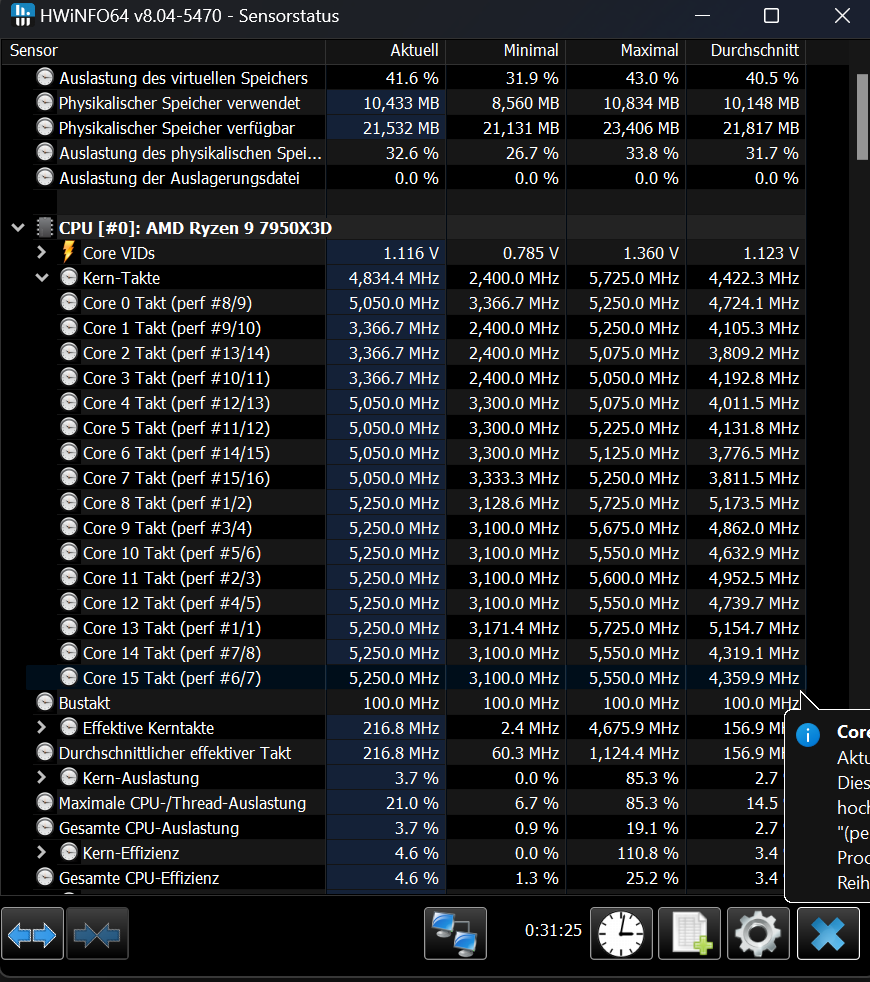Select Physikalischer Speicher verfügbar row
This screenshot has width=870, height=982.
[x=416, y=128]
